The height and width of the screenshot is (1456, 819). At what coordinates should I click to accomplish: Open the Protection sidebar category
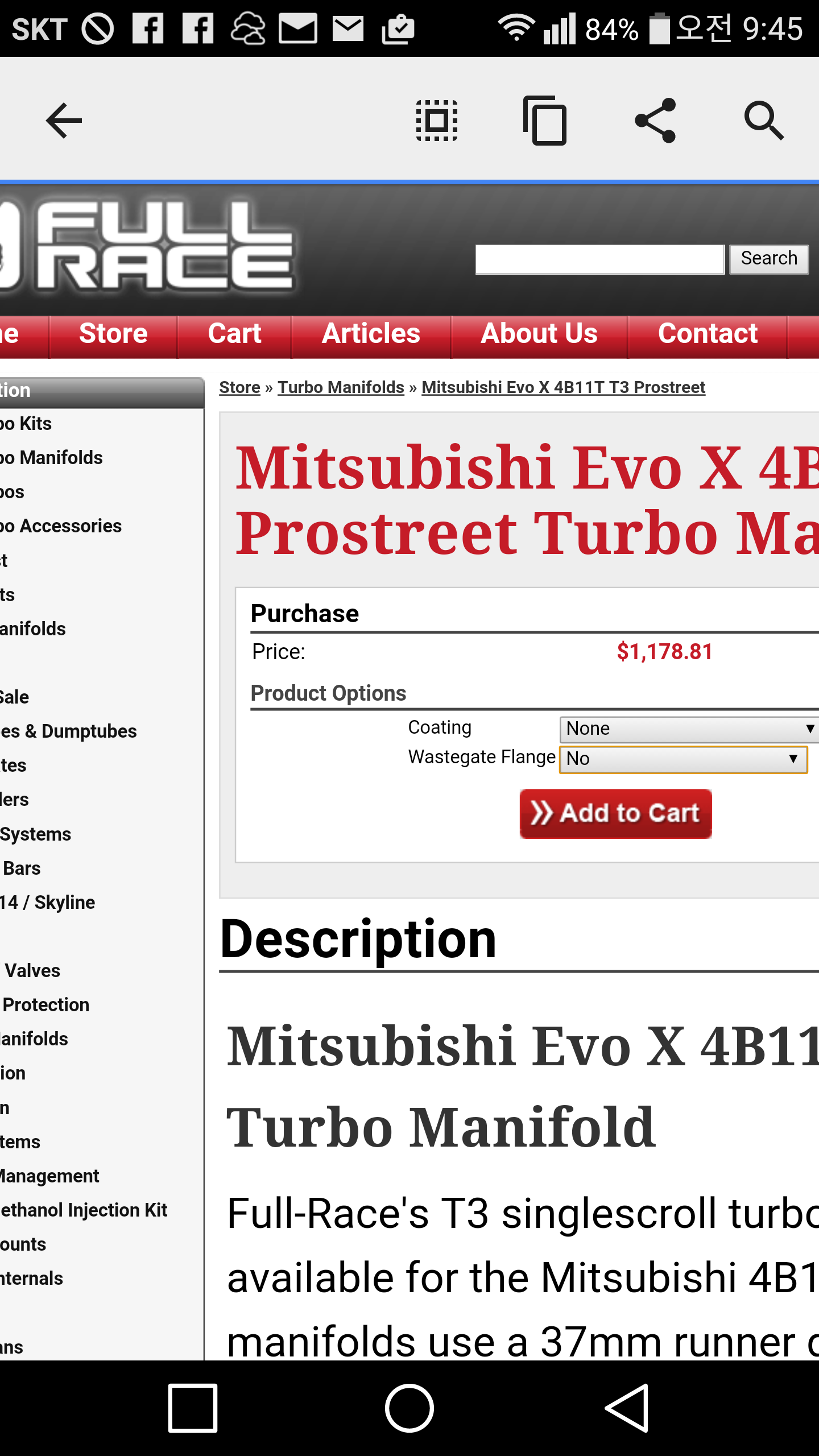tap(46, 1005)
